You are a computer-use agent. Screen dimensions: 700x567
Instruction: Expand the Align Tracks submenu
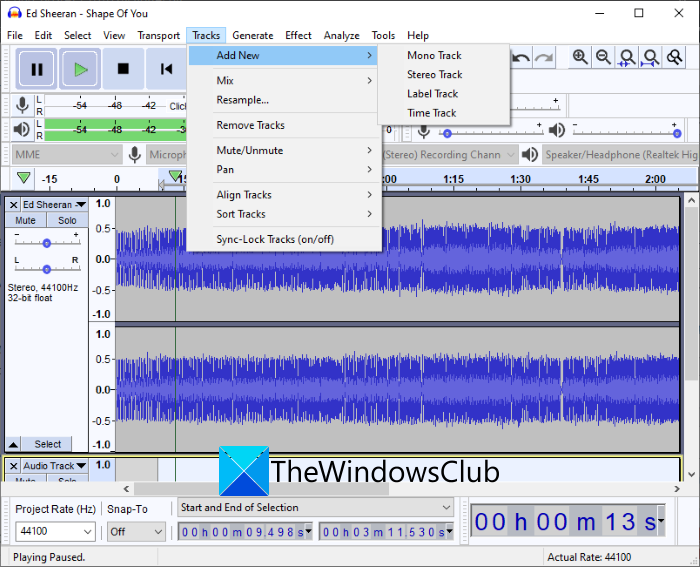pos(284,195)
